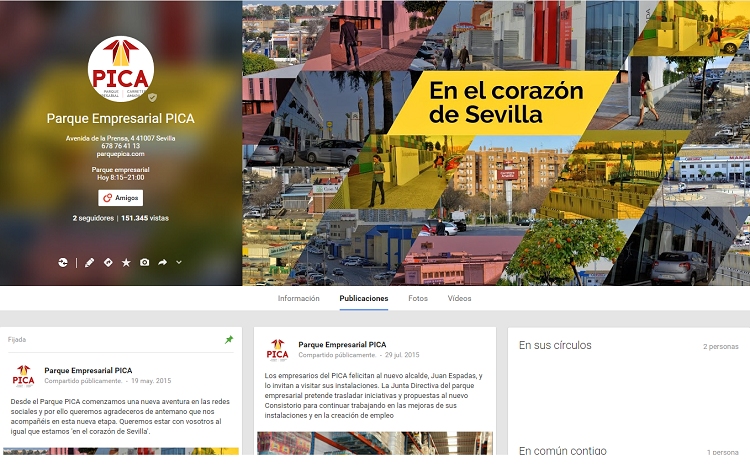Open image attached to the July post

pyautogui.click(x=375, y=443)
